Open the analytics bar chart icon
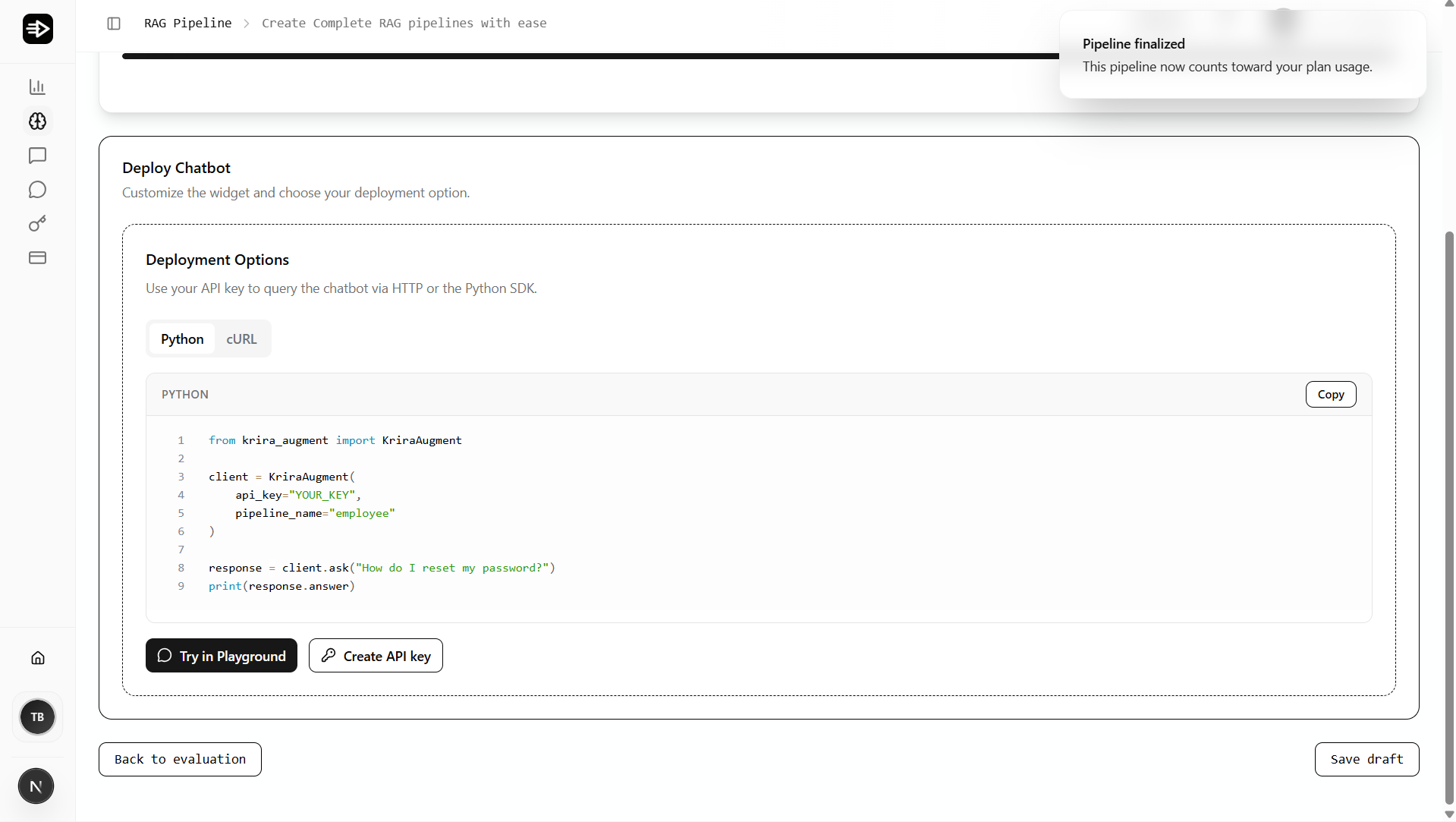Viewport: 1456px width, 822px height. pos(37,87)
